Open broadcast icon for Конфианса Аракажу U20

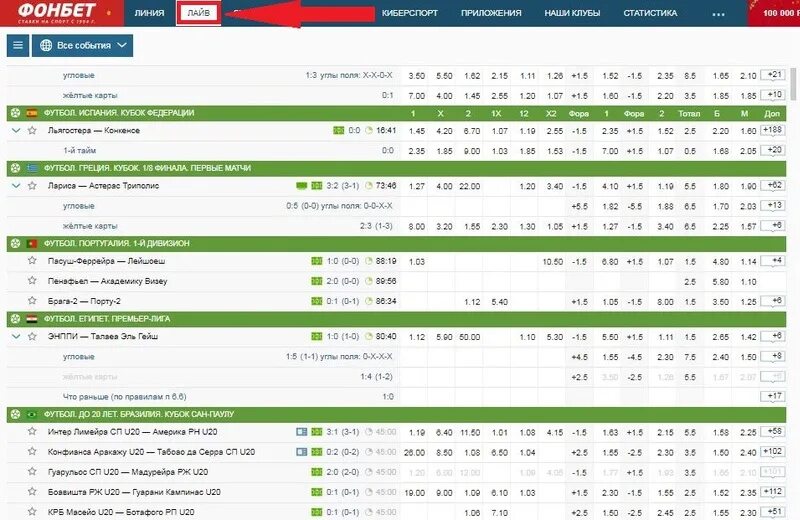pos(302,452)
